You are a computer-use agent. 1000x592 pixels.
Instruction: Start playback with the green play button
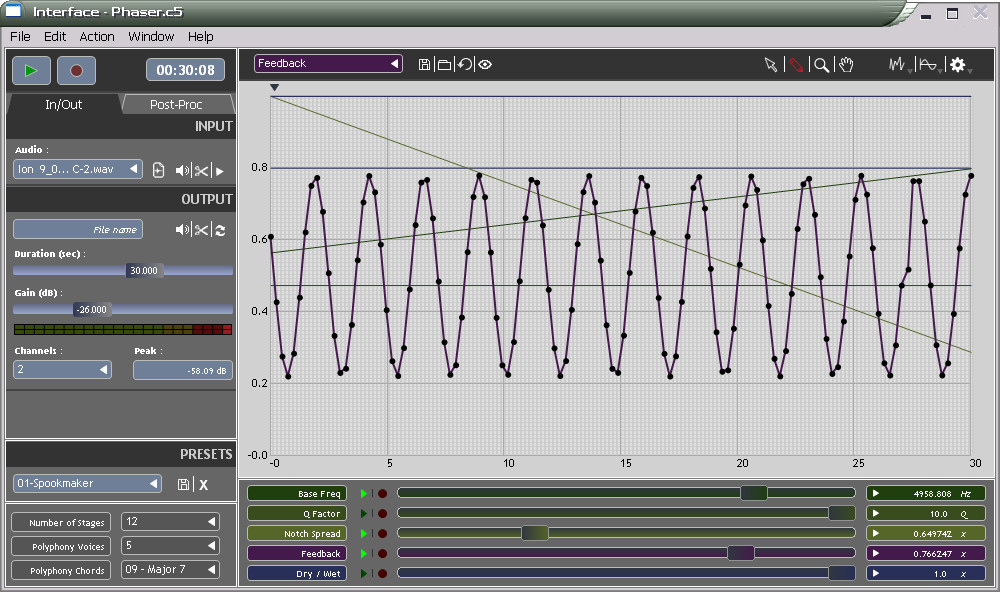[x=31, y=70]
